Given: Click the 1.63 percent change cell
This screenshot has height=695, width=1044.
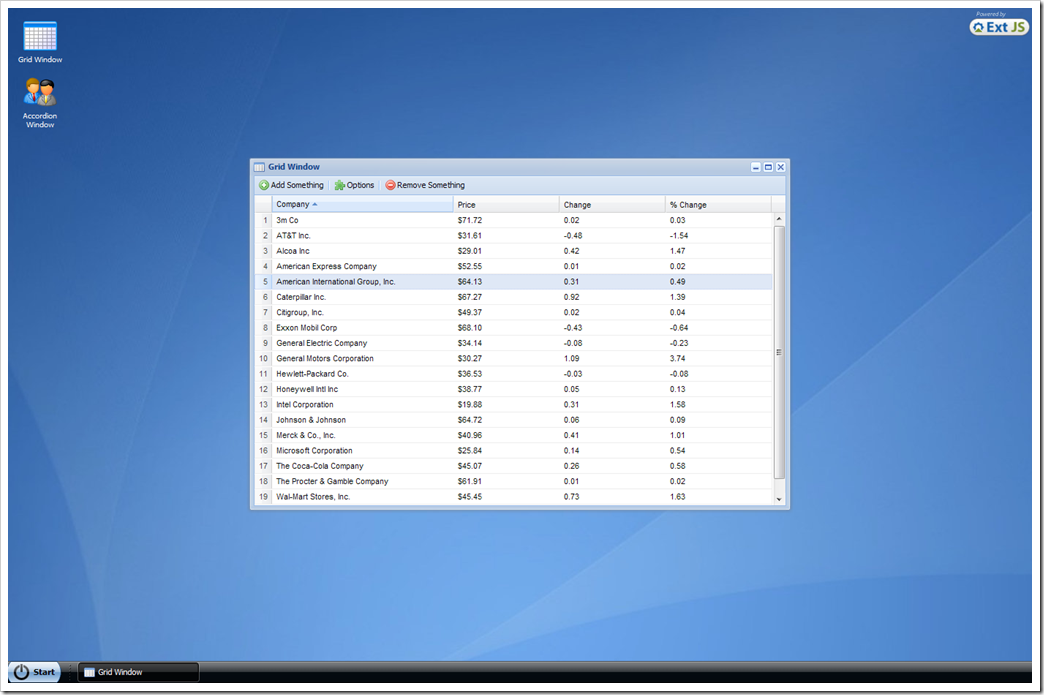Looking at the screenshot, I should coord(718,497).
